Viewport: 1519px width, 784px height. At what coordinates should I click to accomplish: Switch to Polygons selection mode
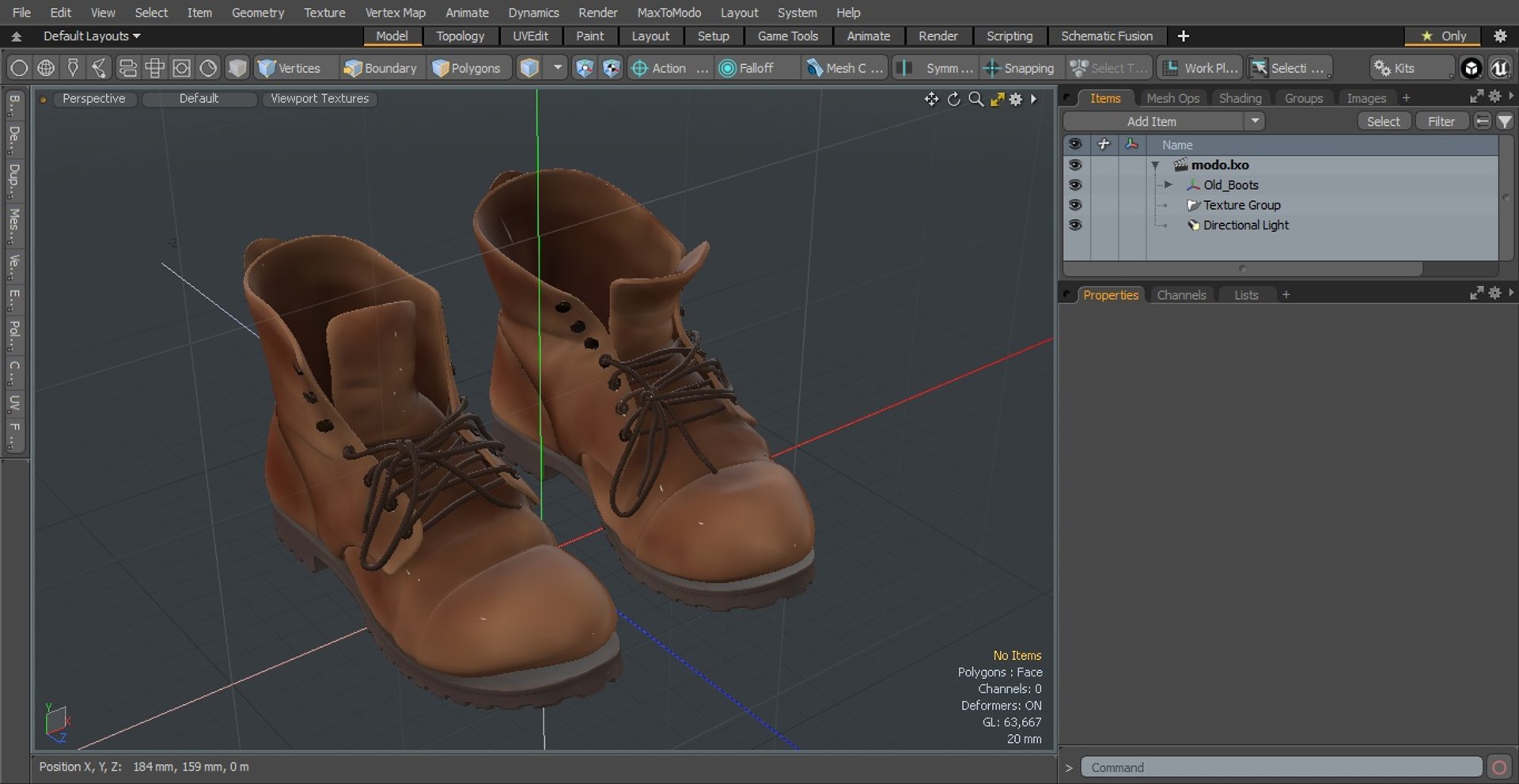coord(467,68)
